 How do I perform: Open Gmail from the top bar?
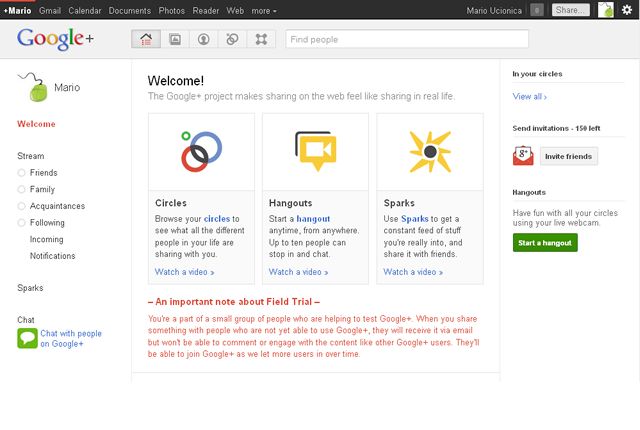coord(50,10)
